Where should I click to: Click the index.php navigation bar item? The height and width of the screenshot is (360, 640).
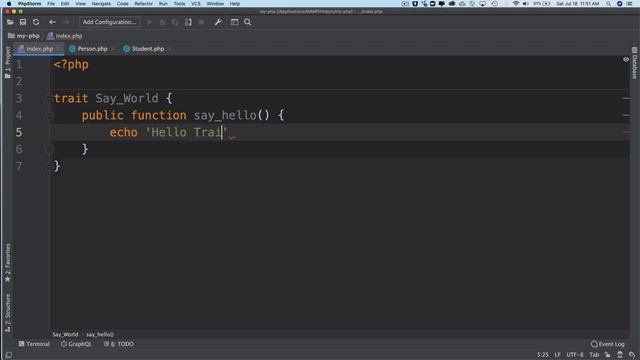tap(64, 36)
